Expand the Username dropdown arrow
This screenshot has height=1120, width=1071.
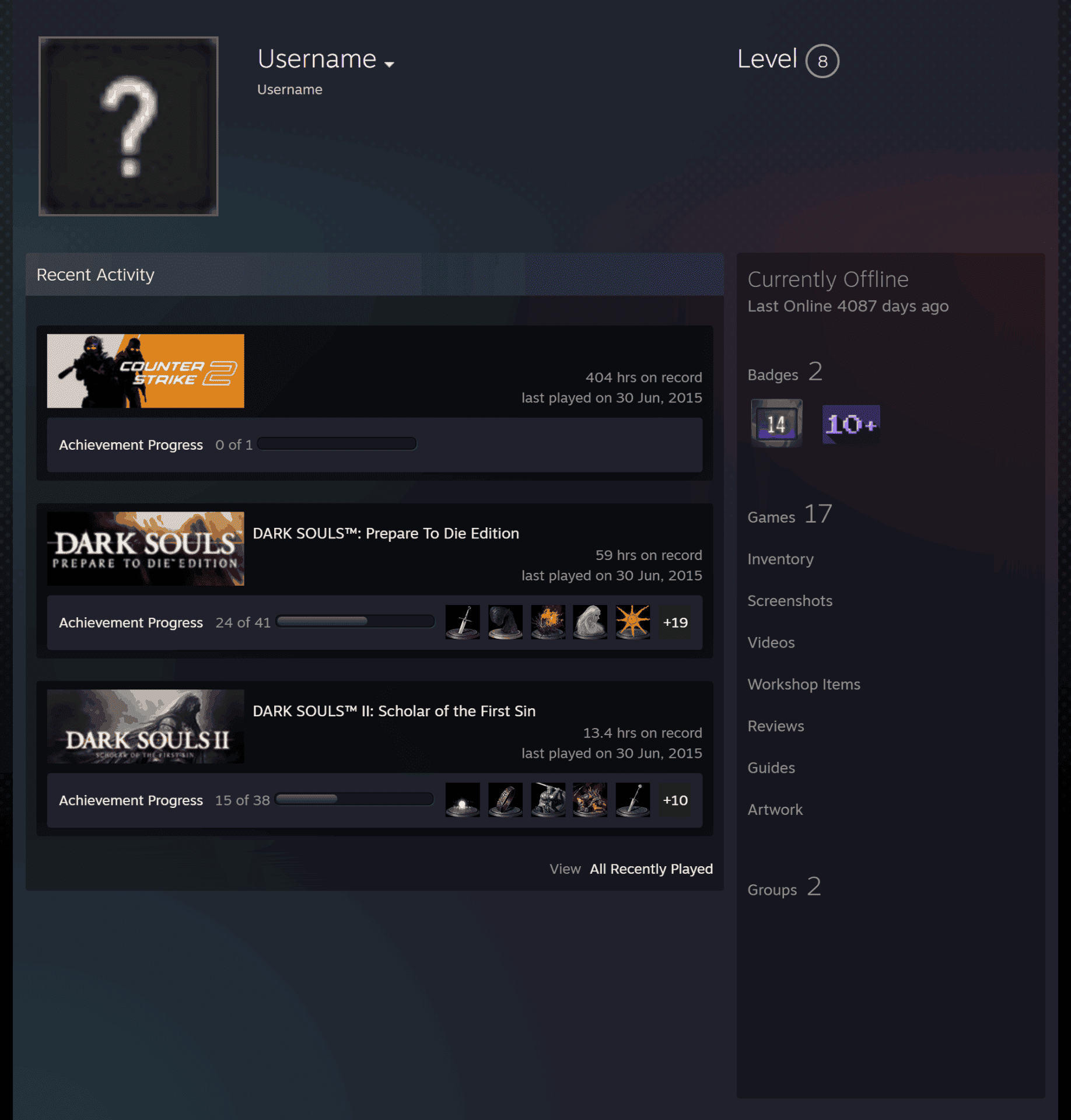(x=389, y=64)
